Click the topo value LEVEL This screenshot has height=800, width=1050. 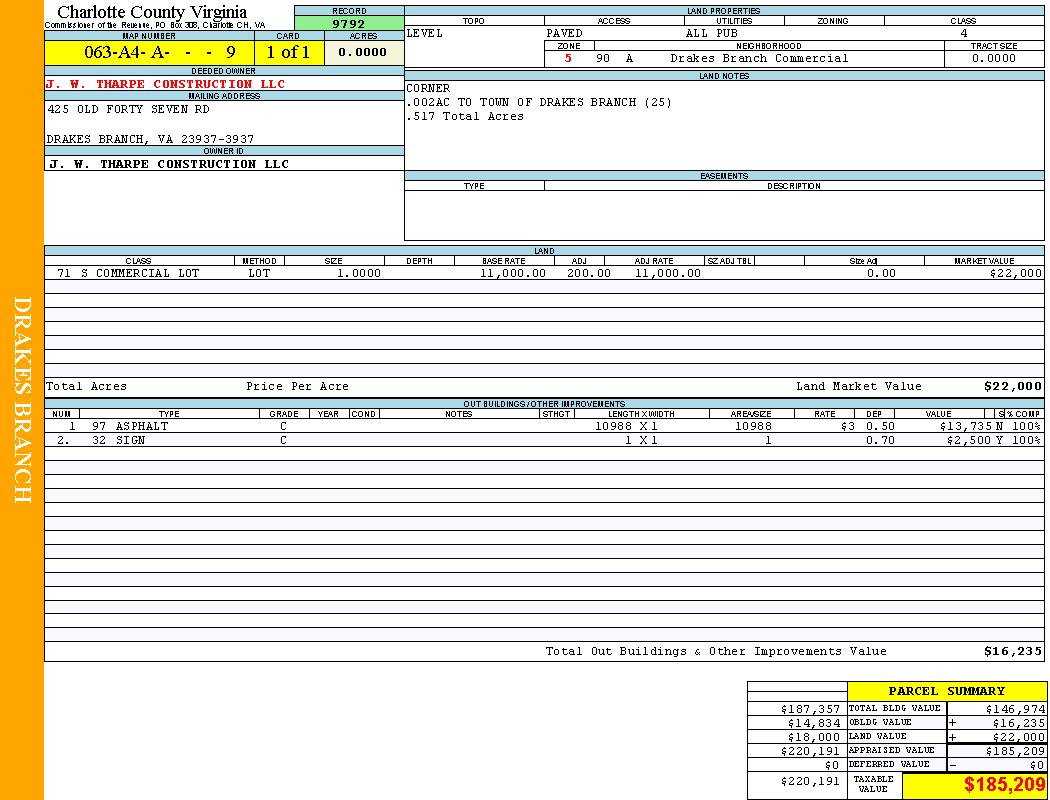click(425, 33)
